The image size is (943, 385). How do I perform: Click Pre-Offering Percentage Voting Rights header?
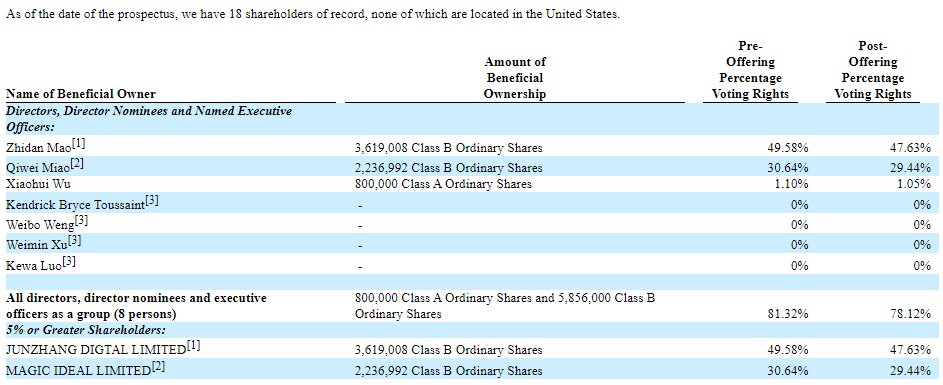[751, 70]
